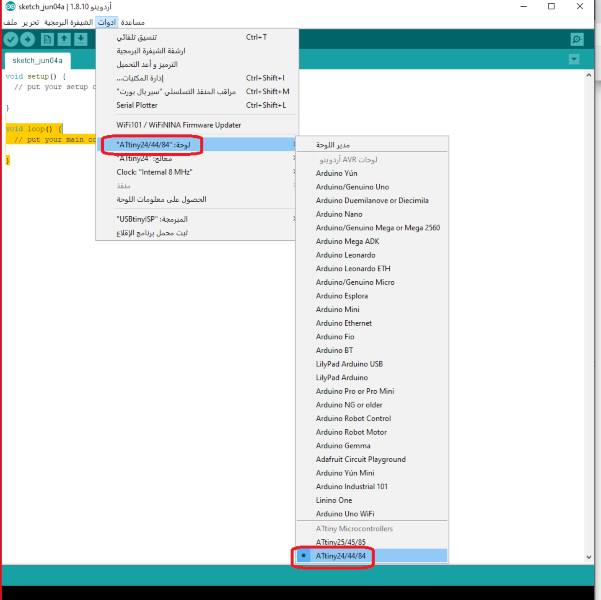Select Arduino Yún Mini board

(372, 473)
